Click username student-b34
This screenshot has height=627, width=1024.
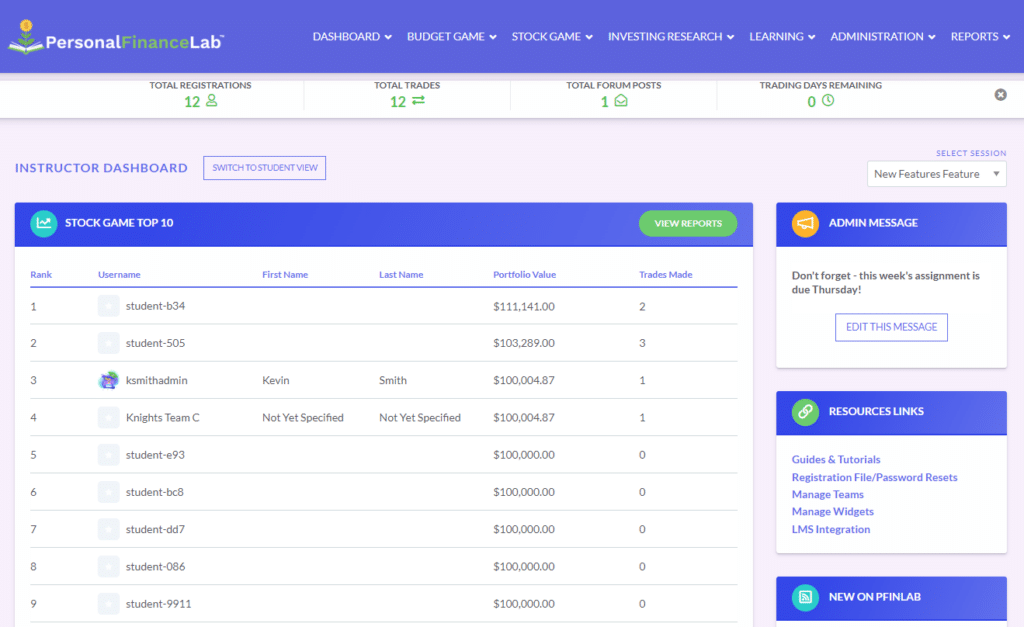[155, 306]
